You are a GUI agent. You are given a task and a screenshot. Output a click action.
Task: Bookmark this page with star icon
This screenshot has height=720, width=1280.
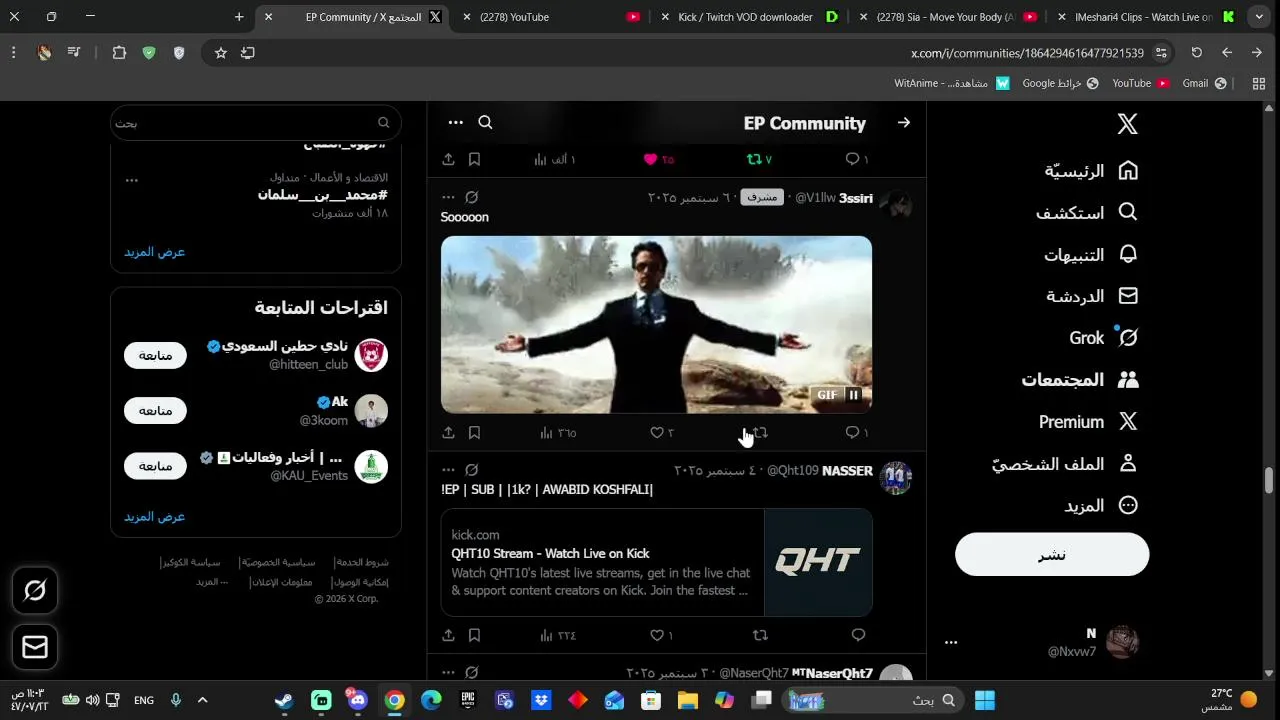[x=220, y=53]
